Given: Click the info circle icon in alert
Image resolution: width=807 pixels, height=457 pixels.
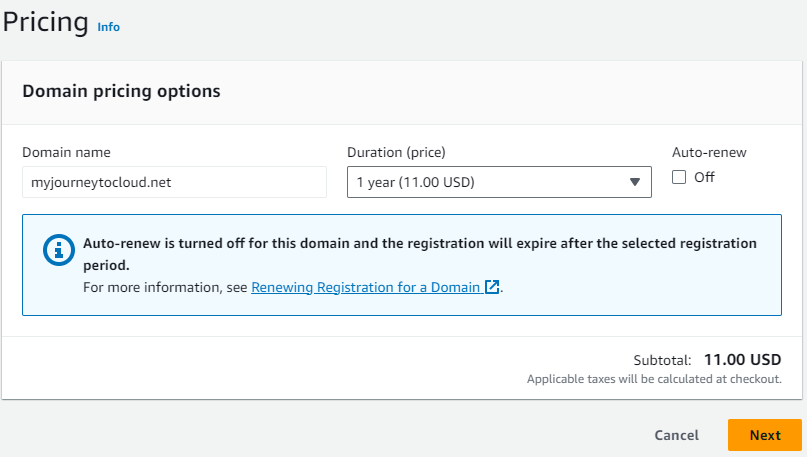Looking at the screenshot, I should pos(59,250).
